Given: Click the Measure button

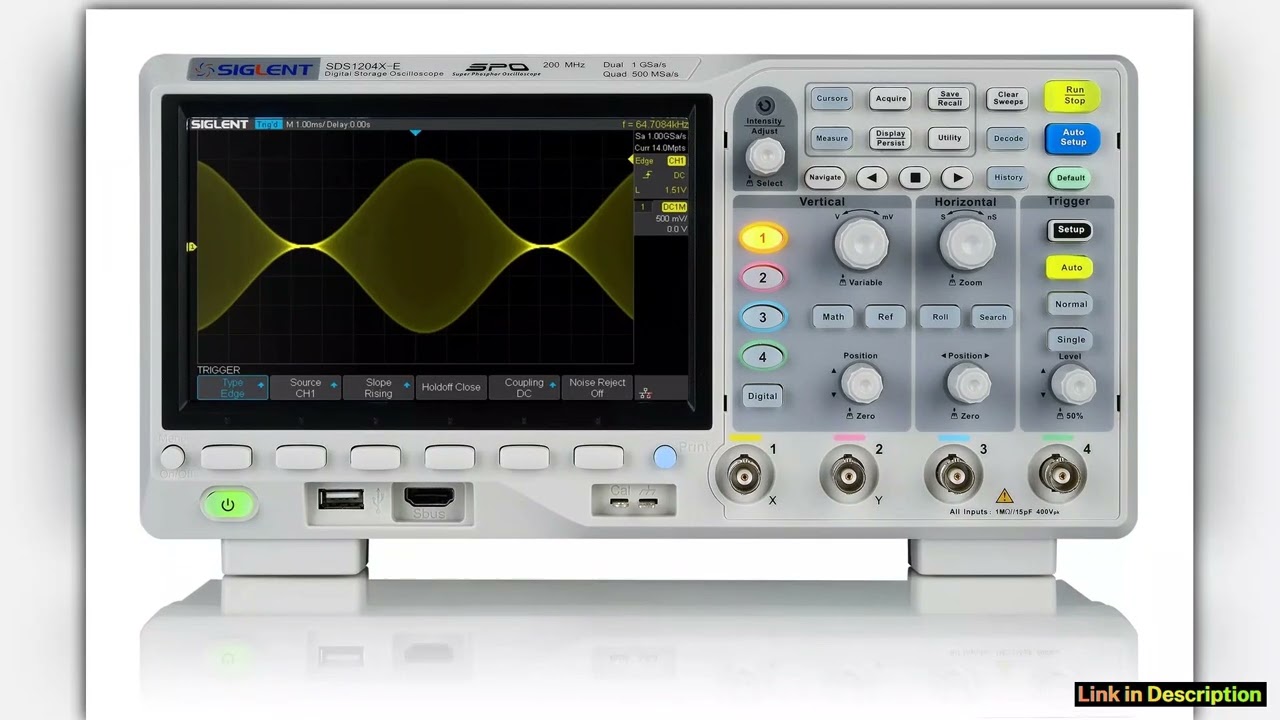Looking at the screenshot, I should pyautogui.click(x=832, y=138).
